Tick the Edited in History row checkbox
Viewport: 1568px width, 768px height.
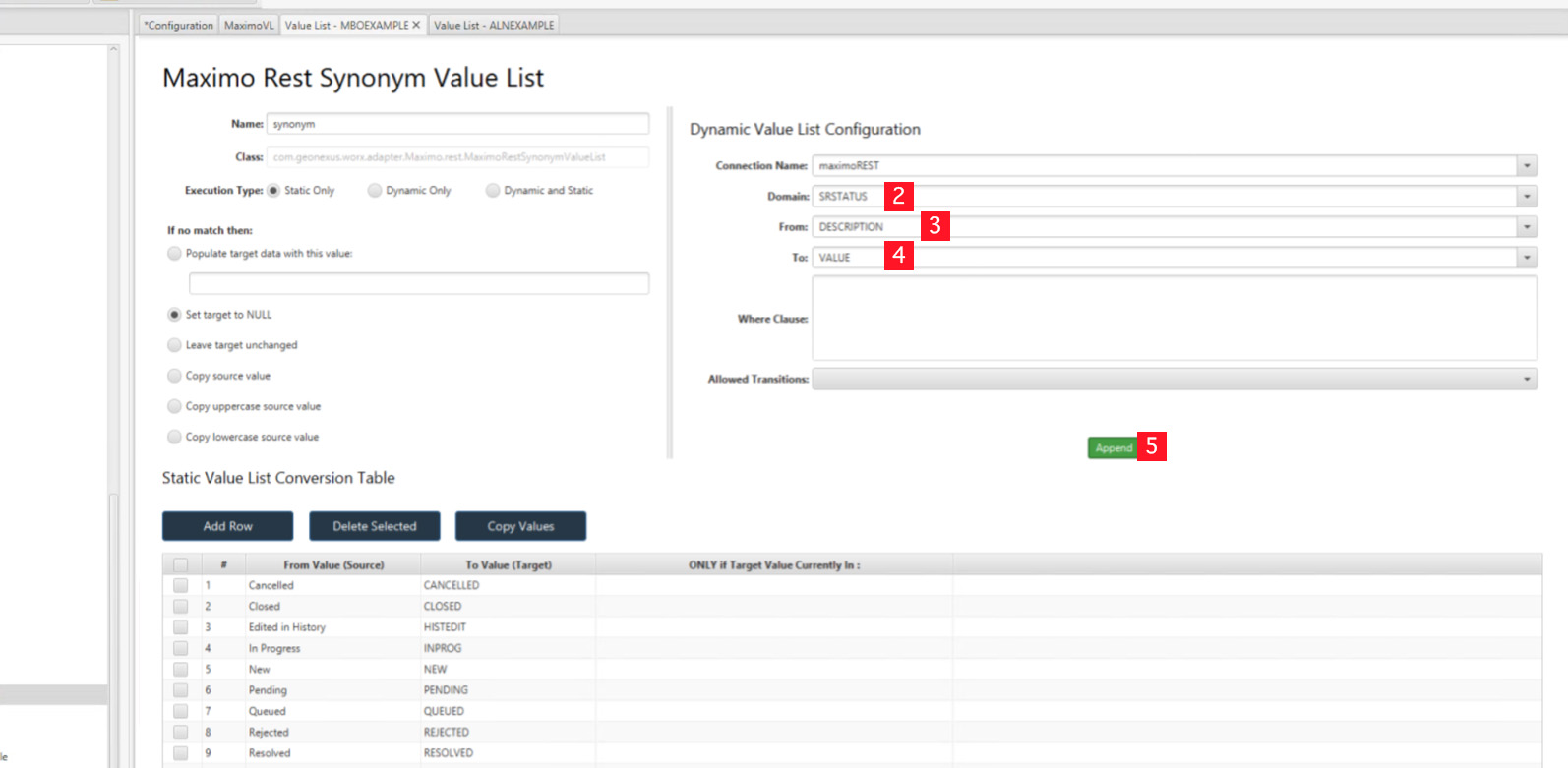[180, 627]
